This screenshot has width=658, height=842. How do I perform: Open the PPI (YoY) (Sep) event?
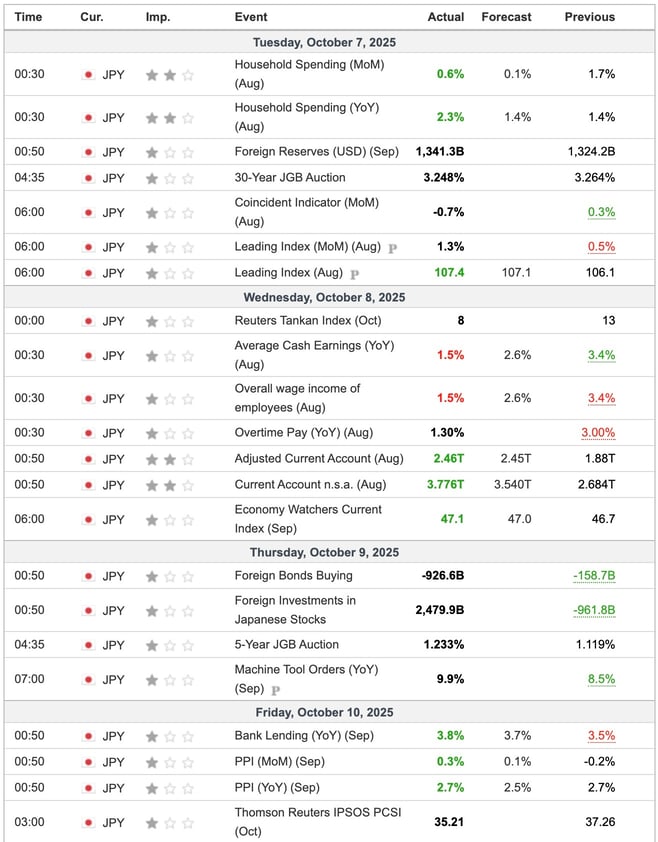coord(277,788)
